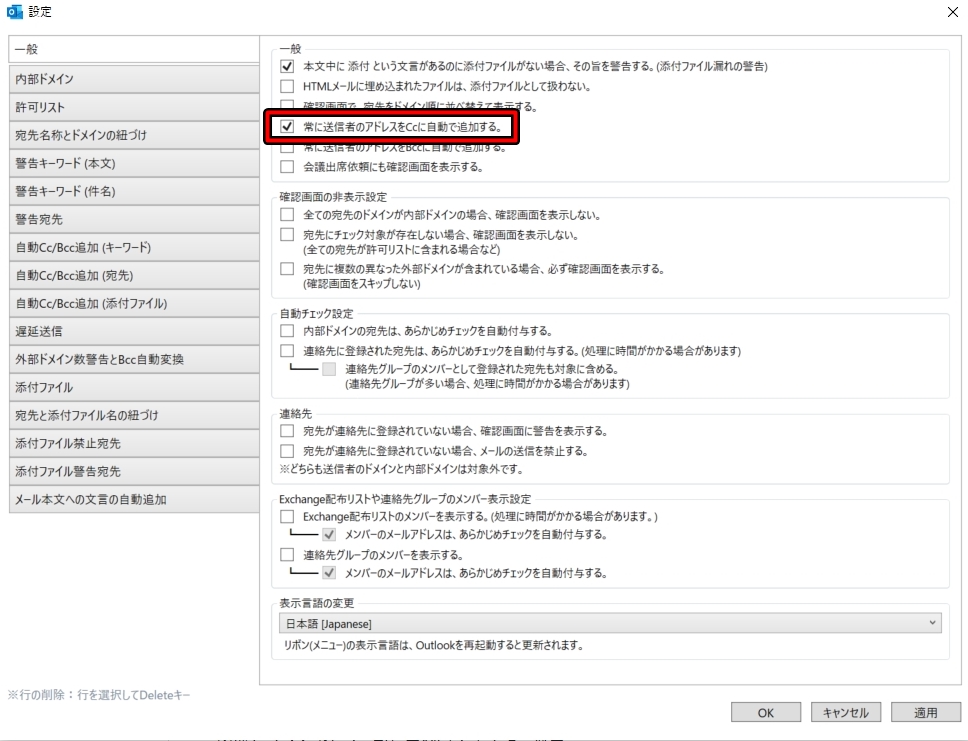The width and height of the screenshot is (968, 741).
Task: Dismiss changes with the キャンセル button
Action: click(x=846, y=712)
